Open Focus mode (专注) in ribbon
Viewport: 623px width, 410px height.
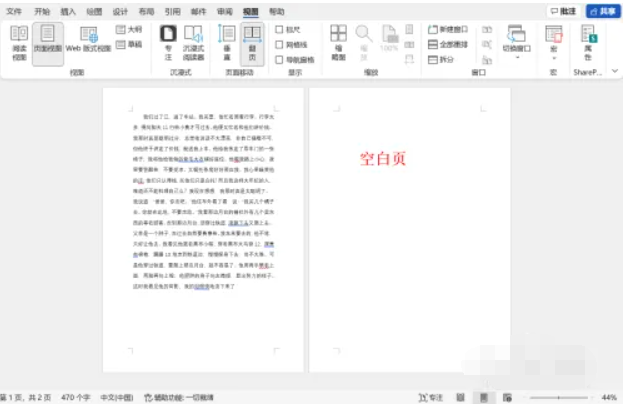click(168, 44)
